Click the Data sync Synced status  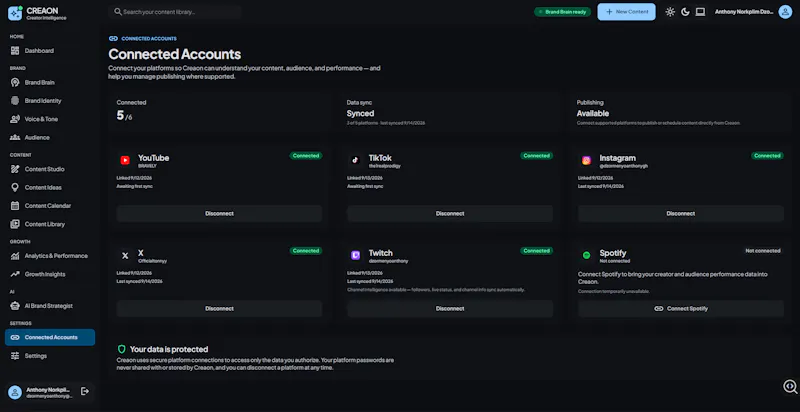(x=360, y=114)
